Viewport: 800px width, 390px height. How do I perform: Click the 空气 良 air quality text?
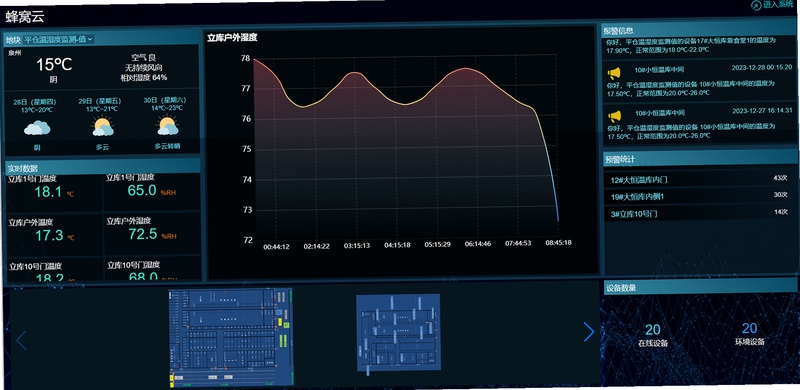click(x=144, y=57)
